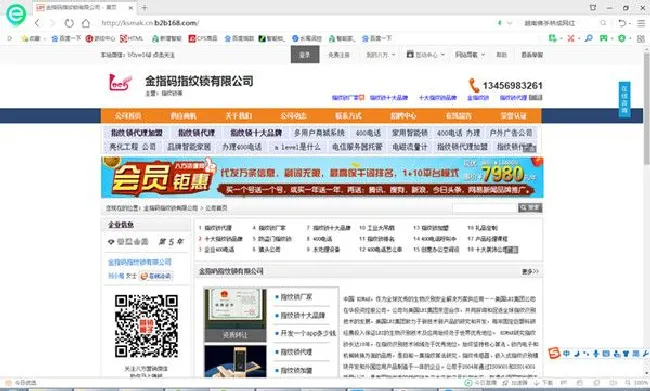The width and height of the screenshot is (650, 391).
Task: Expand the dropdown next to undo arrow icon
Action: 630,24
